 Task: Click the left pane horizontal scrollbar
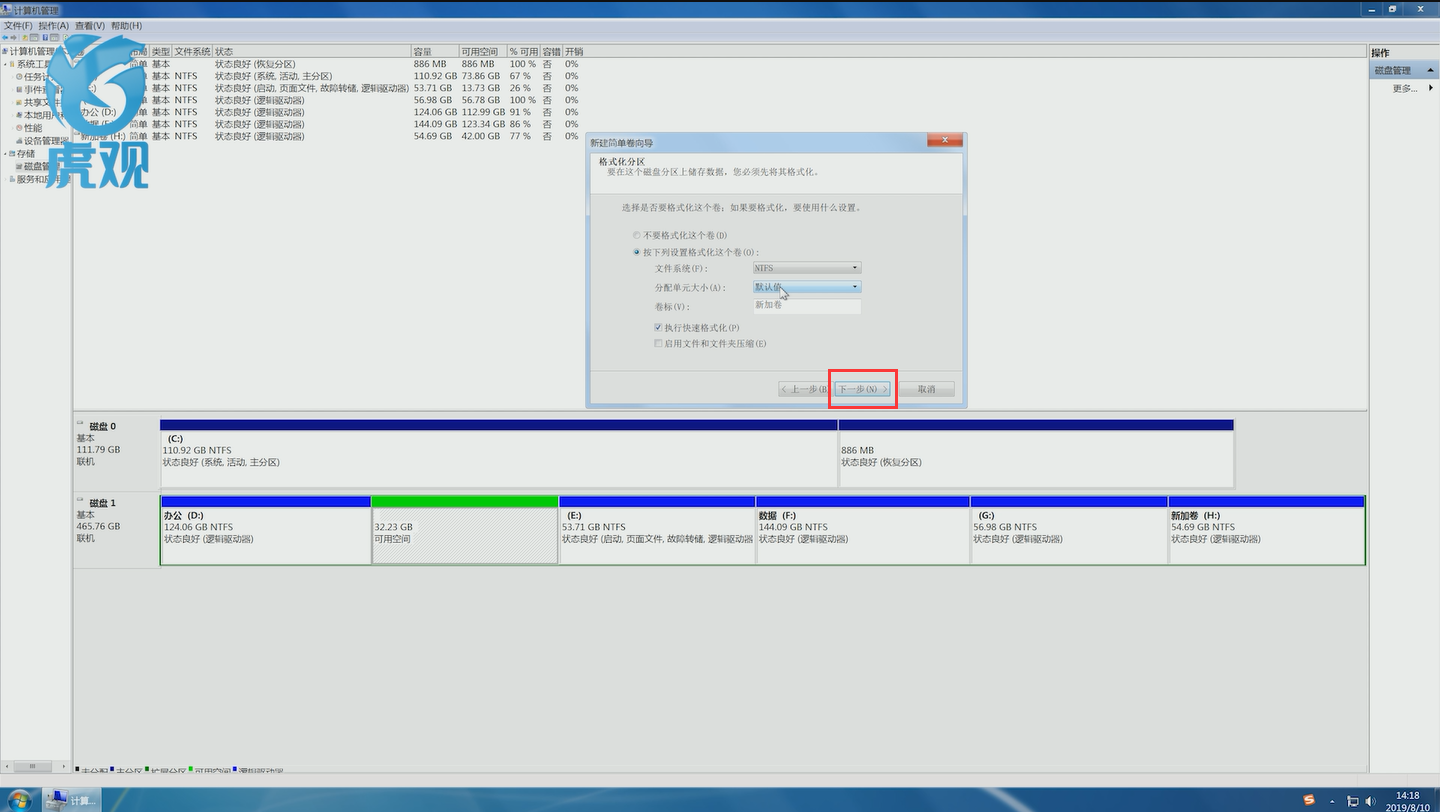click(x=35, y=767)
